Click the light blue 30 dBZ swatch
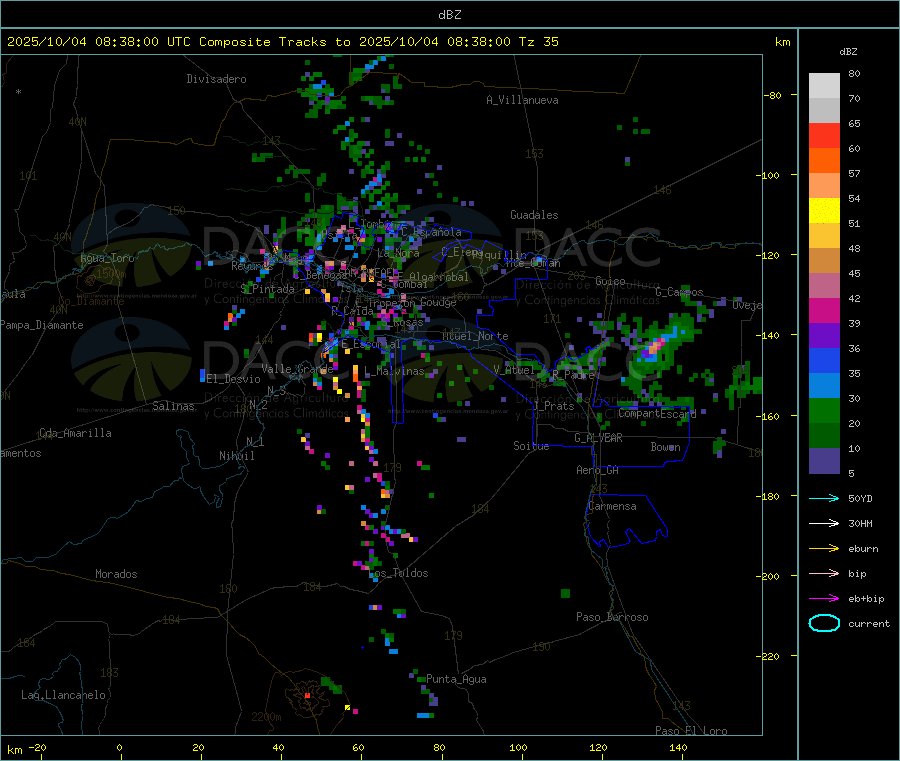 click(x=824, y=386)
